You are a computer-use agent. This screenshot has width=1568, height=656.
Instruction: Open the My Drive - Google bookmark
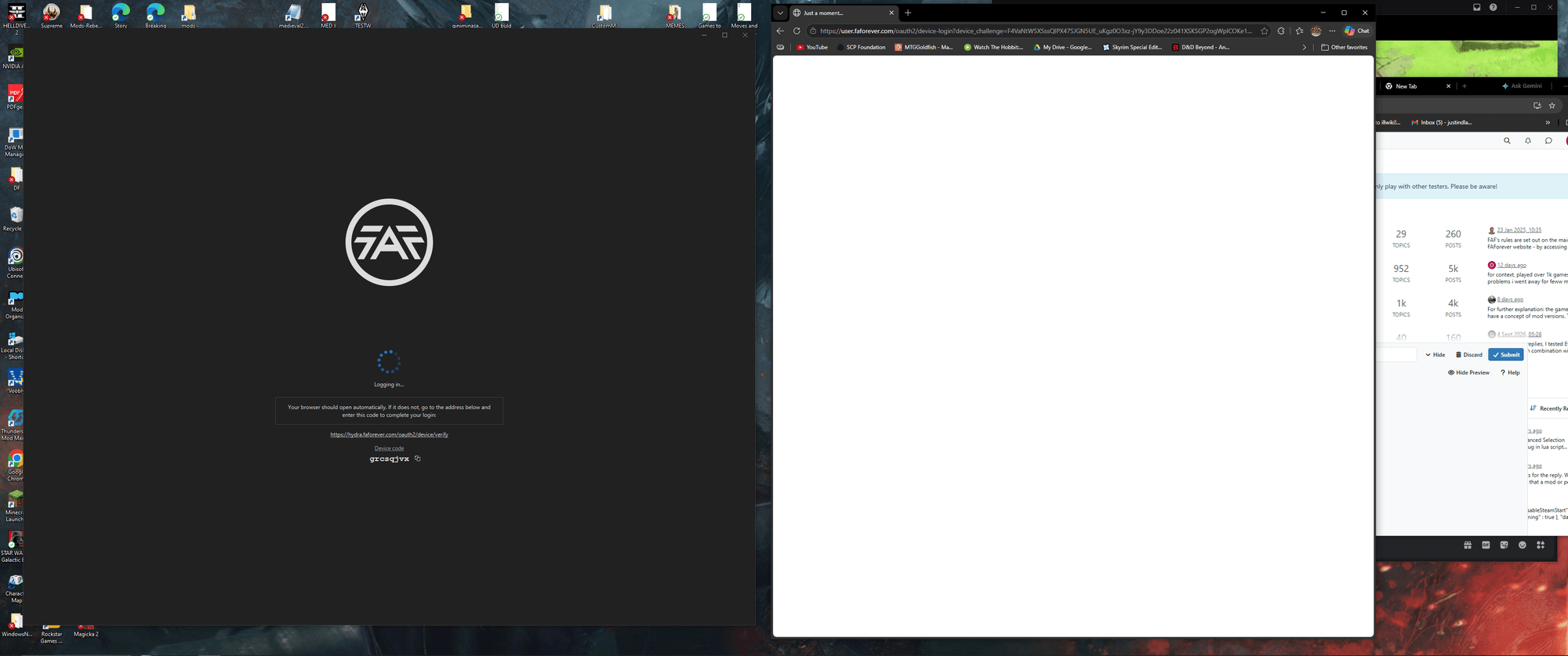pyautogui.click(x=1062, y=47)
